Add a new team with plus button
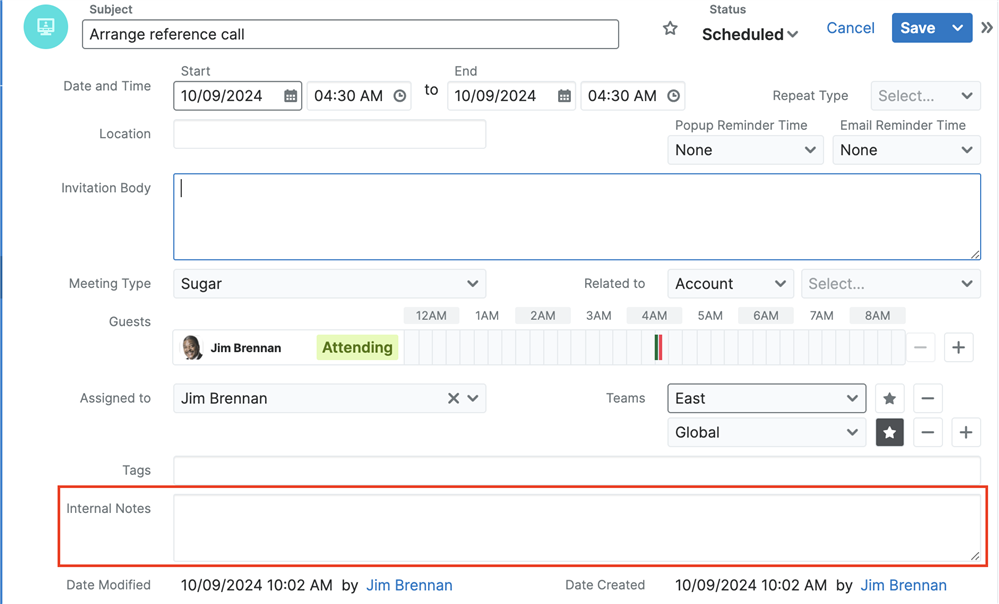Screen dimensions: 999x604 coord(965,432)
